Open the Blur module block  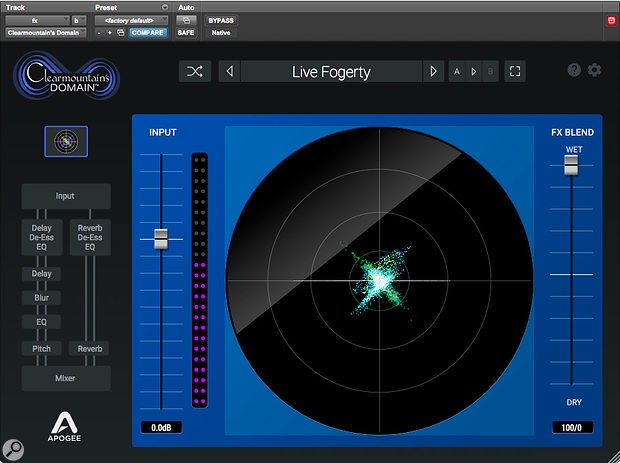tap(41, 298)
